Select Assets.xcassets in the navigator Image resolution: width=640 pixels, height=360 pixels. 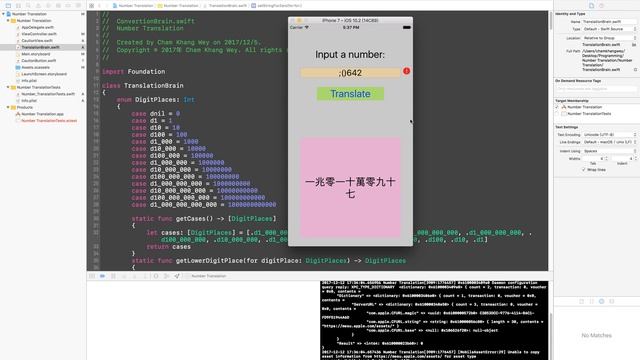(x=35, y=67)
